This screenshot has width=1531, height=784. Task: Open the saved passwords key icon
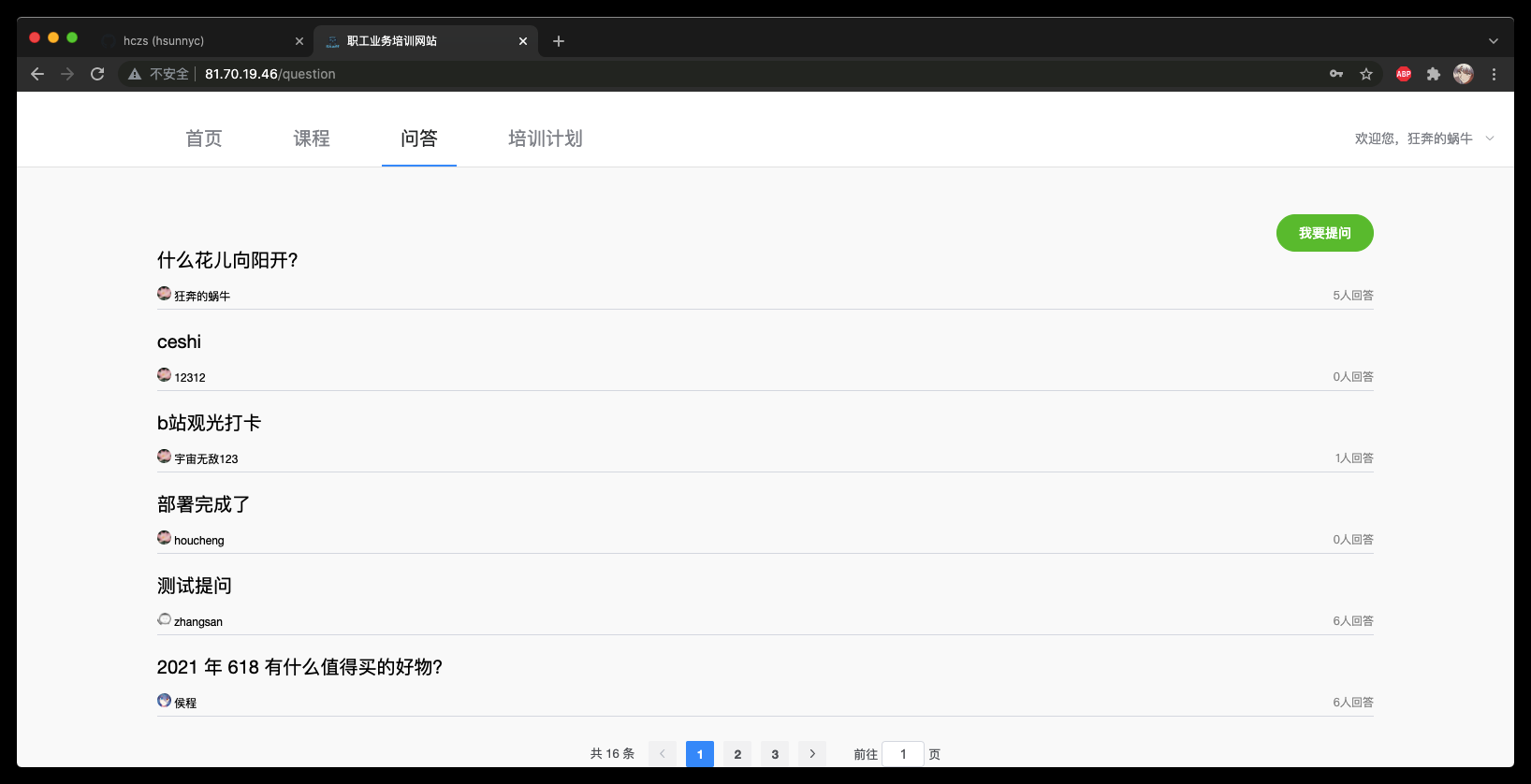click(1336, 74)
